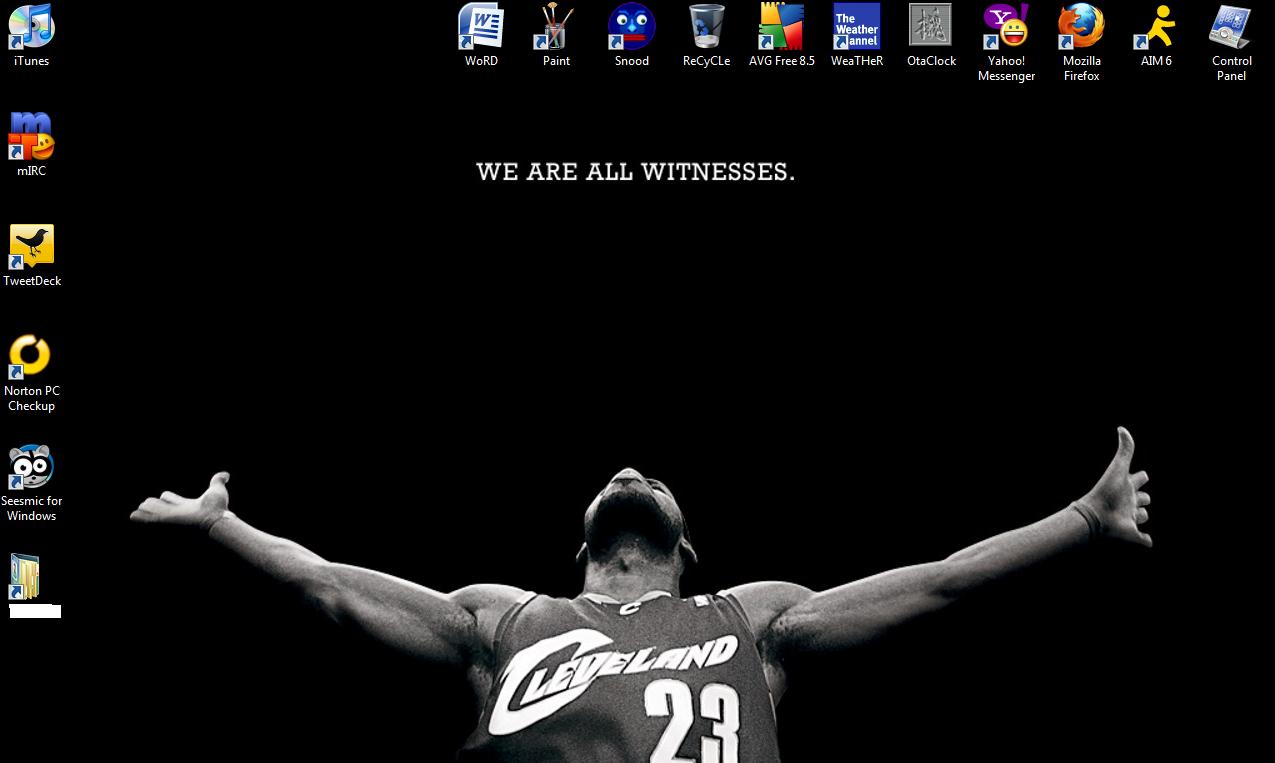Click the Seesmic for Windows raccoon icon
This screenshot has width=1275, height=763.
pos(31,467)
